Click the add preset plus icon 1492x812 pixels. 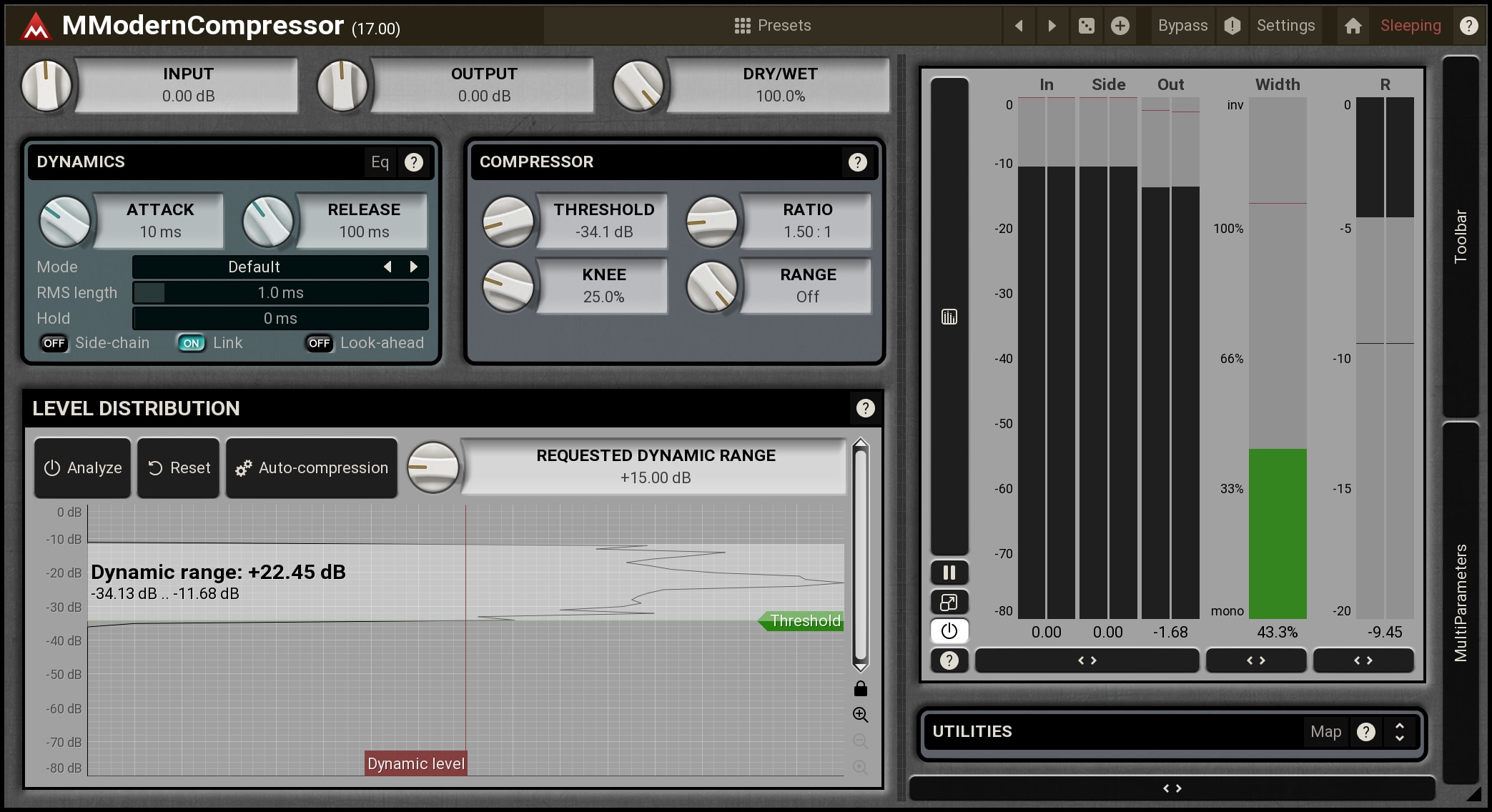pos(1120,26)
